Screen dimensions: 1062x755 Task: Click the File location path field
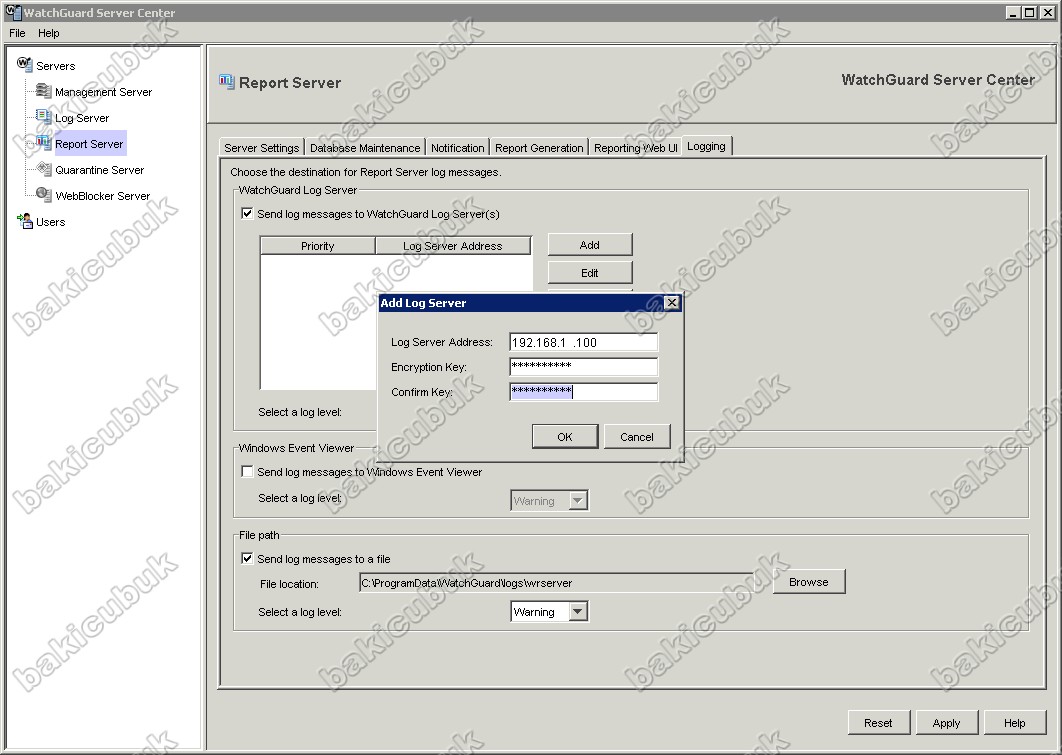pyautogui.click(x=557, y=583)
